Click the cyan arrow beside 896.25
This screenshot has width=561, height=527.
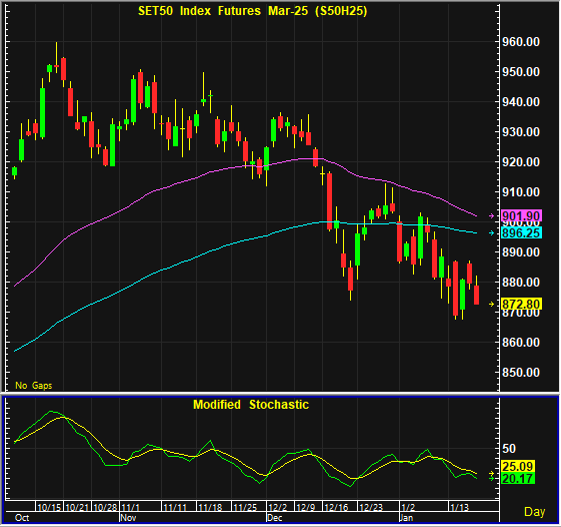pyautogui.click(x=492, y=233)
